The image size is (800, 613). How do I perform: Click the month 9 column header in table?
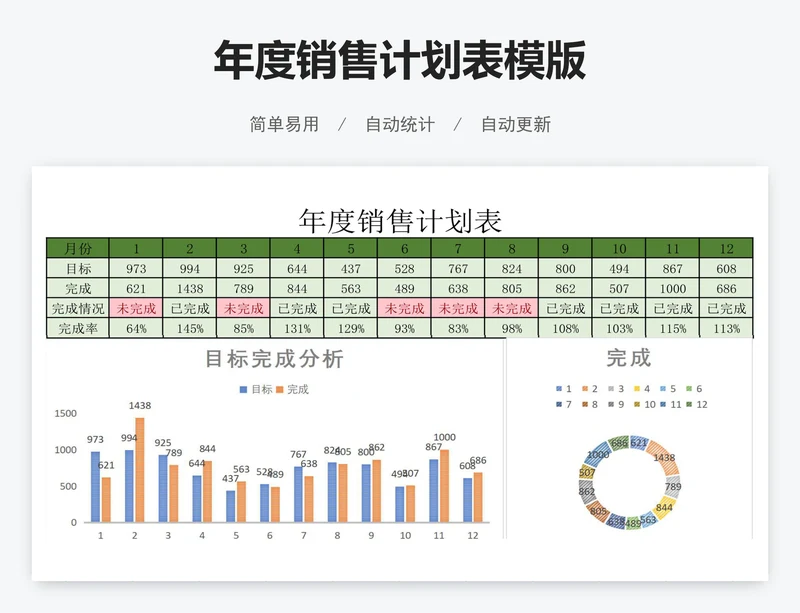tap(566, 248)
